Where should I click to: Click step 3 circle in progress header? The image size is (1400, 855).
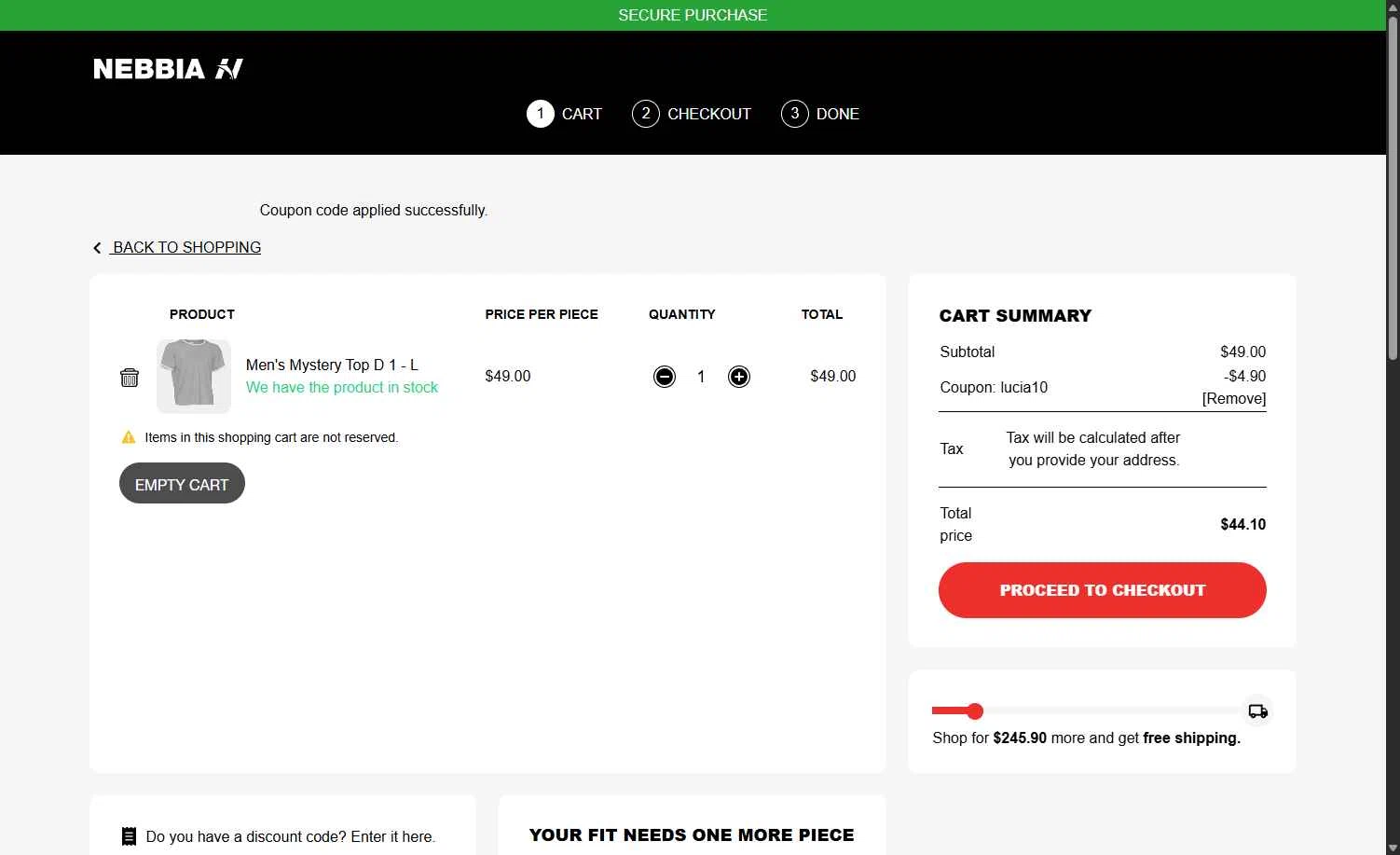click(795, 114)
